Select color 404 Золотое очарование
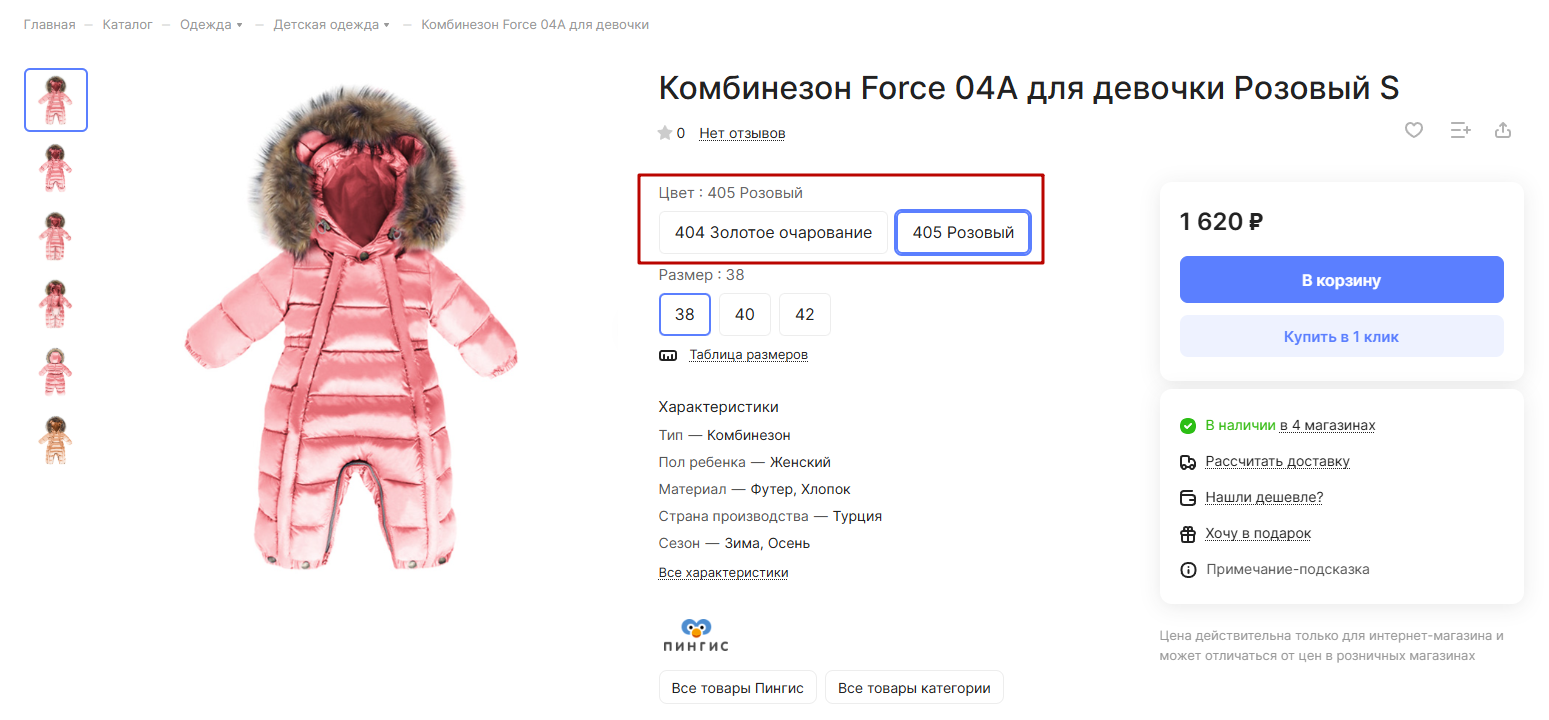1549x720 pixels. (x=773, y=233)
